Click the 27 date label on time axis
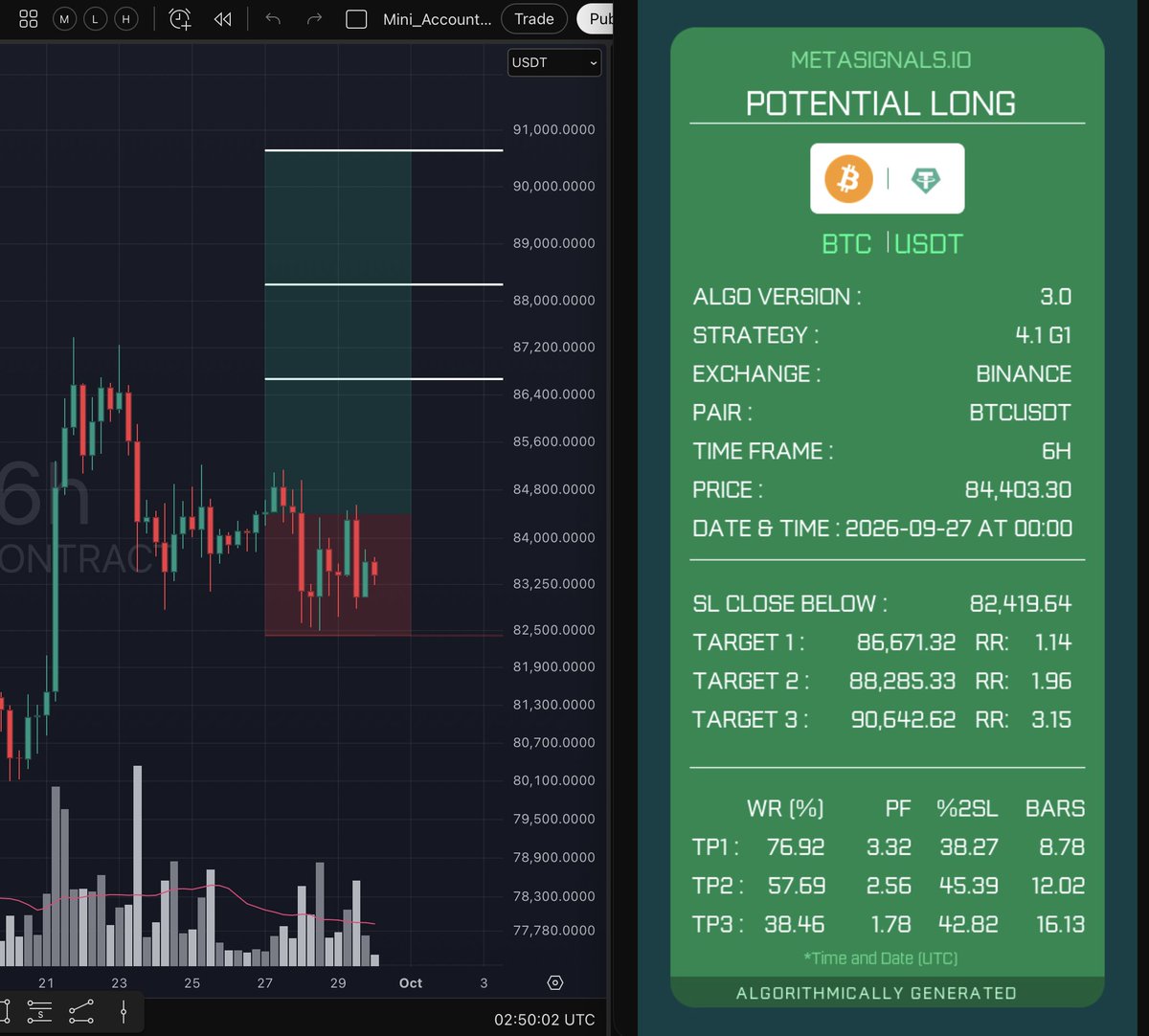Screen dimensions: 1149x1036 click(265, 982)
